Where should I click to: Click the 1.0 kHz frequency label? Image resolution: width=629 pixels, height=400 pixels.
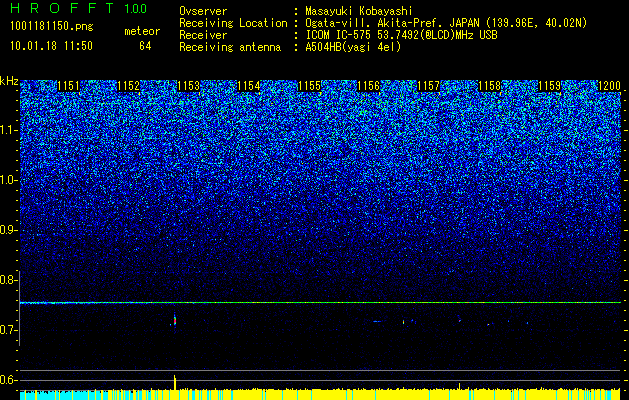pos(7,181)
